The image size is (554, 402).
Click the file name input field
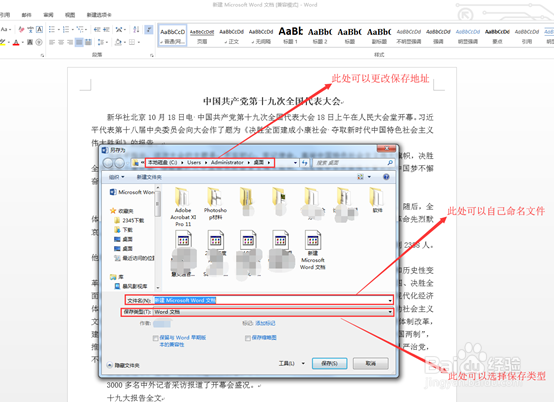[x=273, y=300]
